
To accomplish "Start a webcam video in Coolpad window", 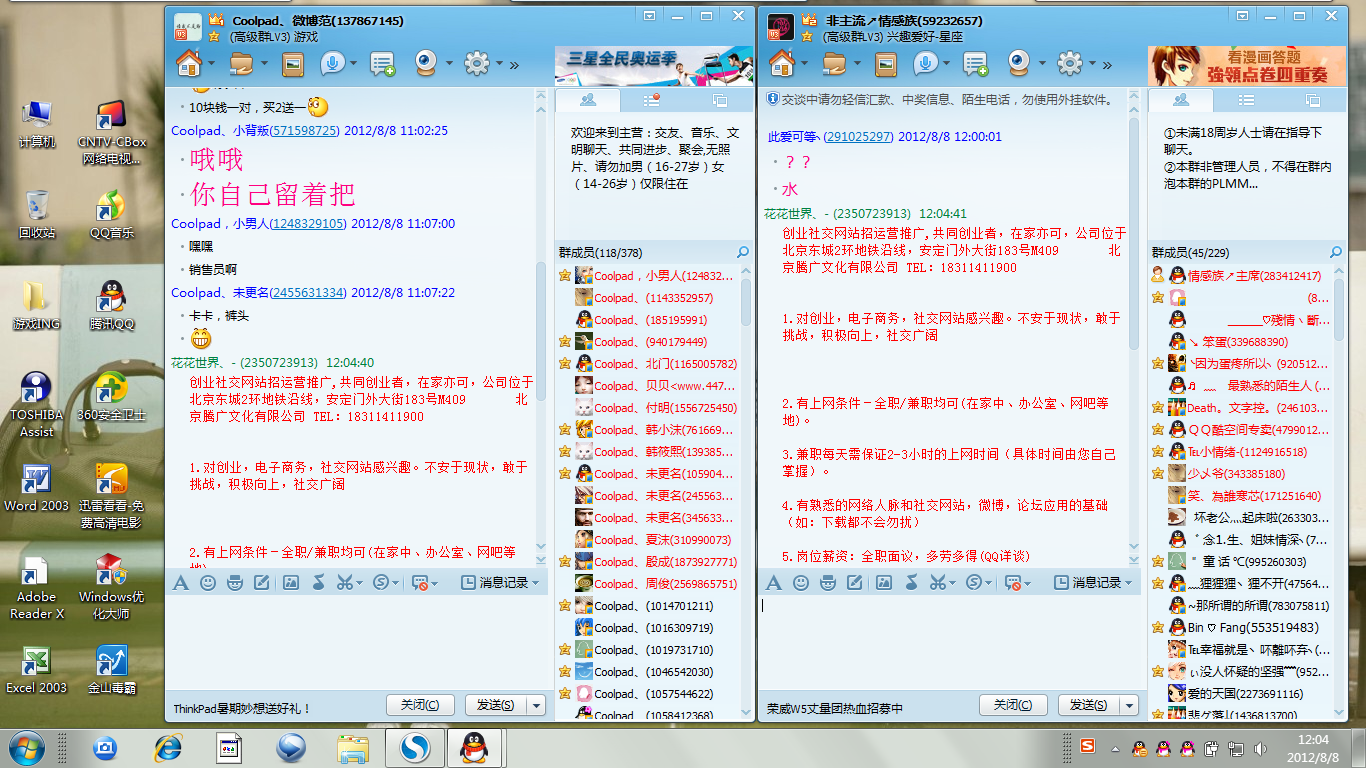I will pyautogui.click(x=427, y=63).
